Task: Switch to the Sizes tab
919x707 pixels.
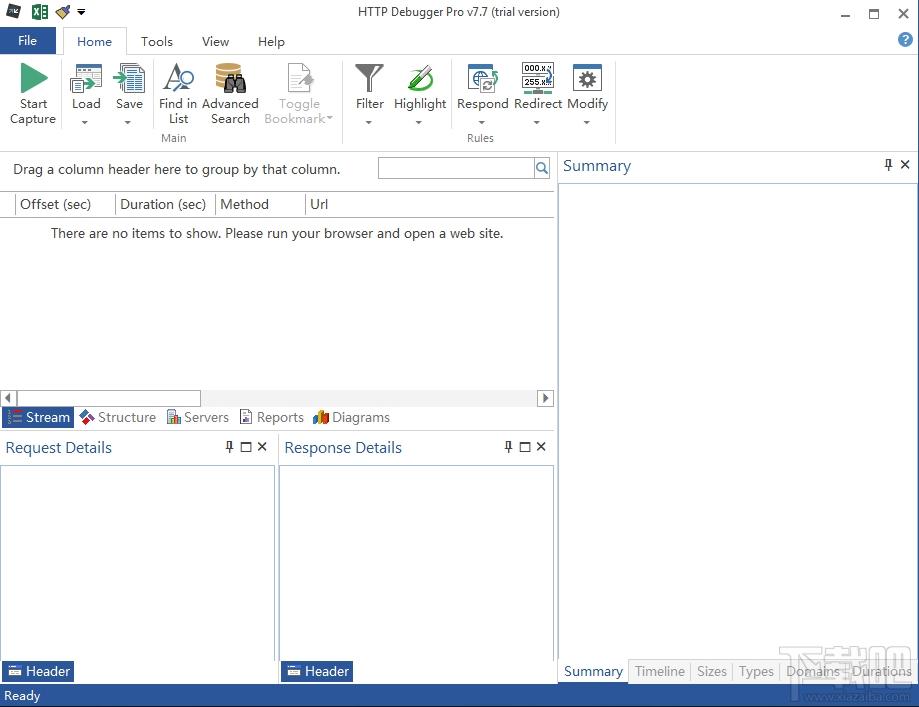Action: coord(712,671)
